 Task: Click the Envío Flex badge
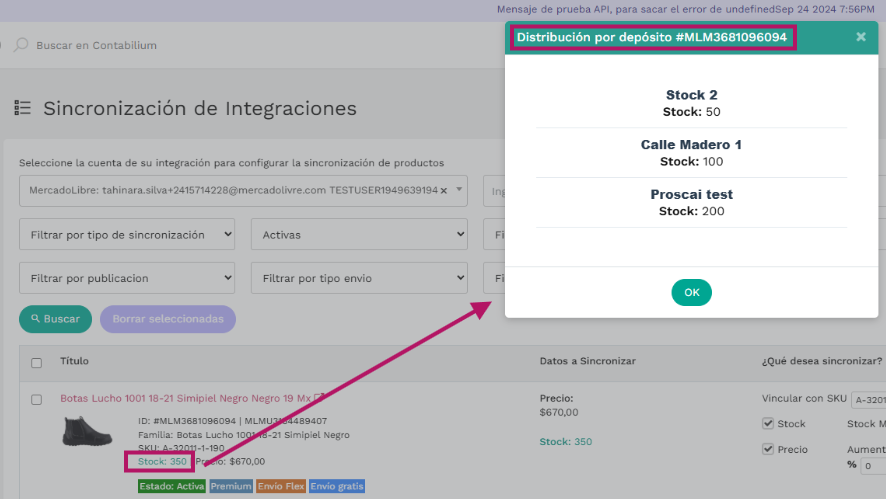[x=280, y=486]
